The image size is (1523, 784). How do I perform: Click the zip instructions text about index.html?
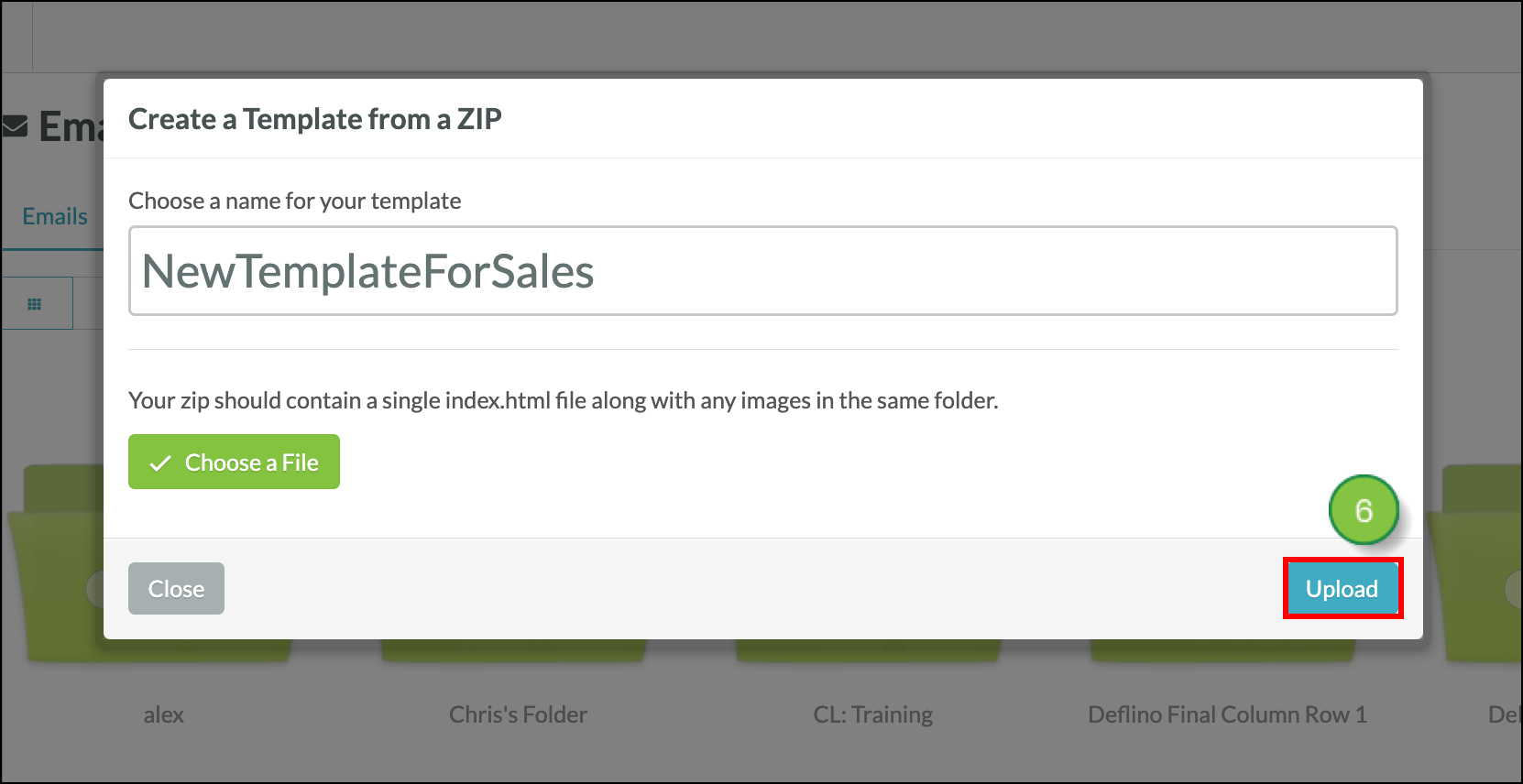564,400
